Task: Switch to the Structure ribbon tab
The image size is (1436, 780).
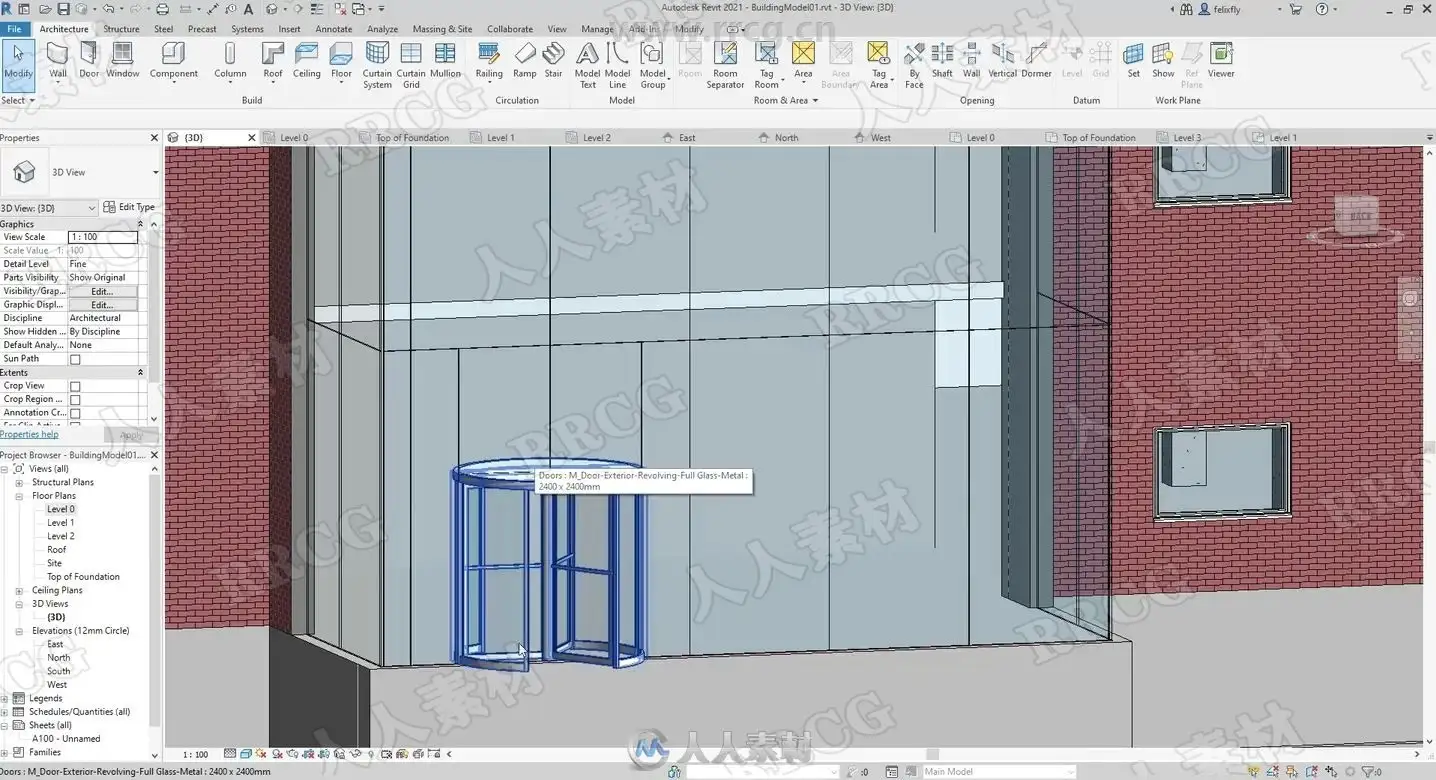Action: click(121, 29)
